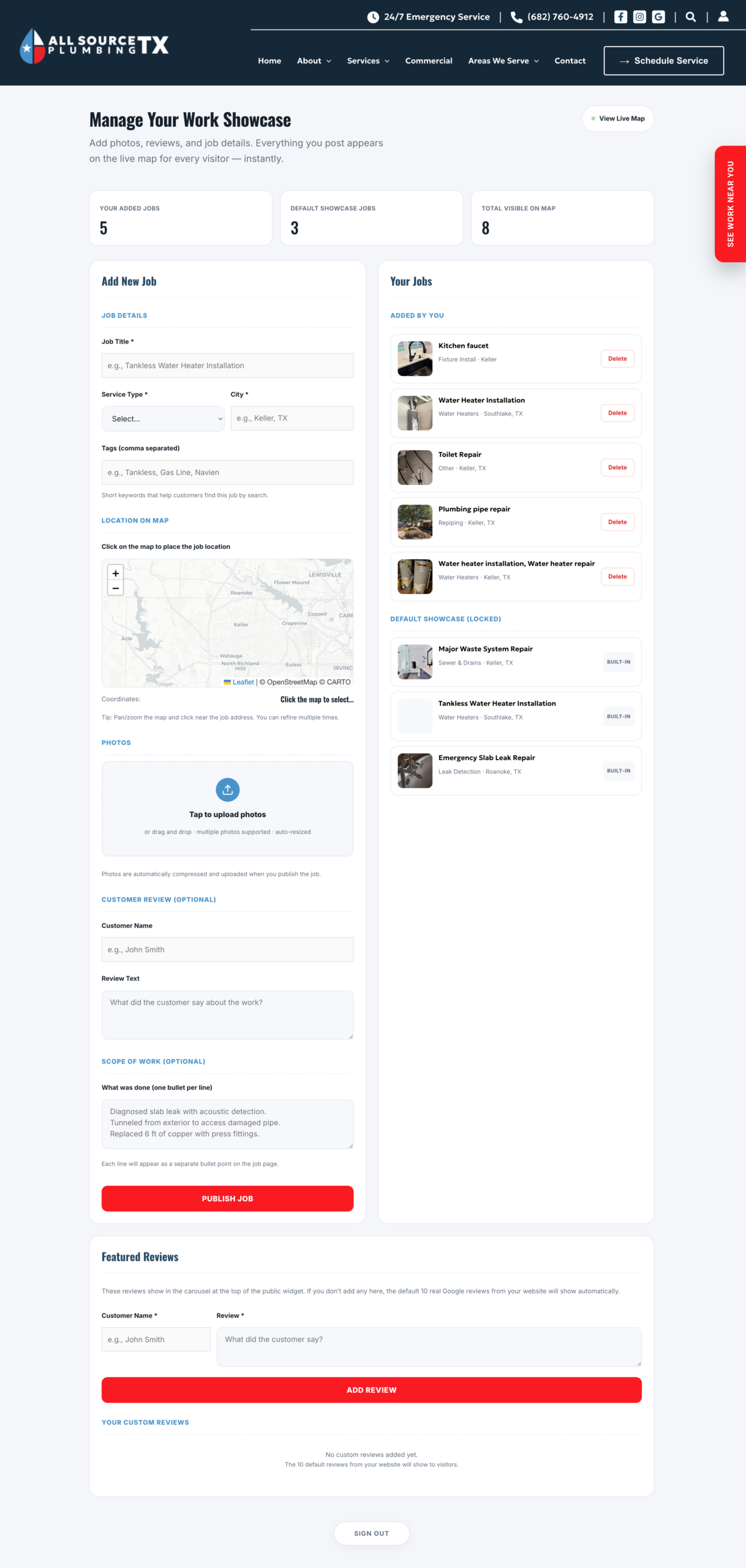
Task: Open the Leaflet attribution link
Action: [x=243, y=682]
